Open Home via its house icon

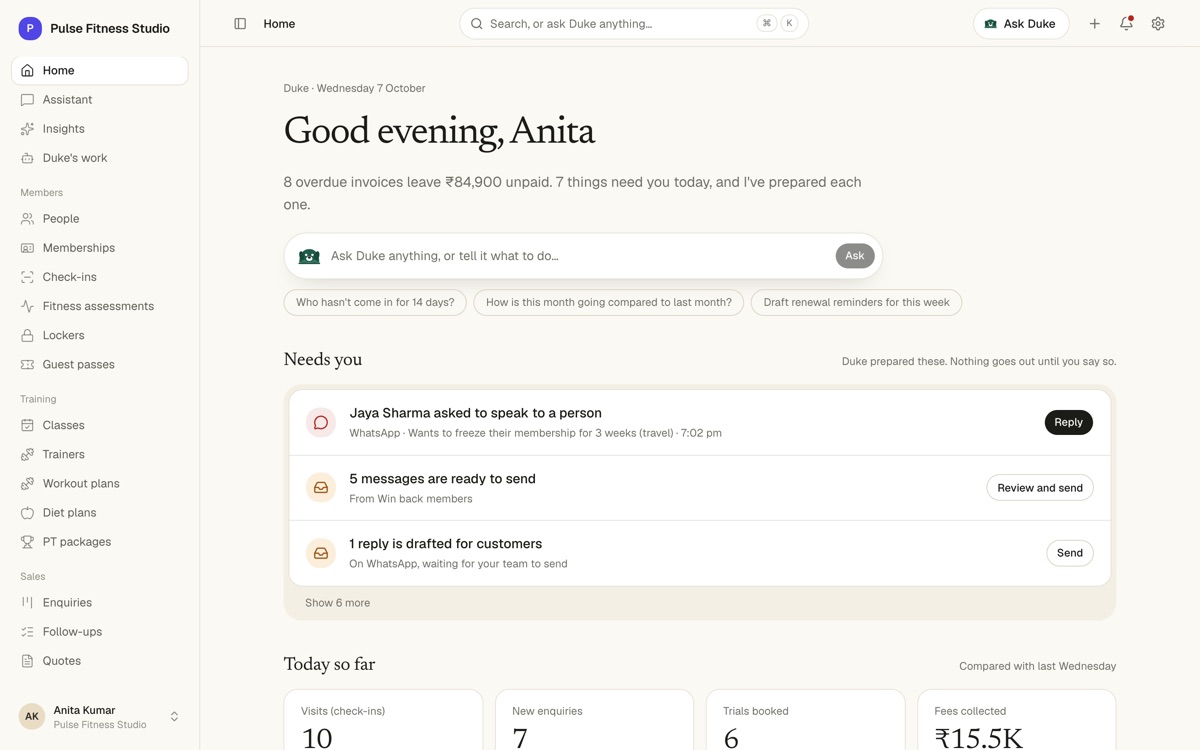(27, 71)
